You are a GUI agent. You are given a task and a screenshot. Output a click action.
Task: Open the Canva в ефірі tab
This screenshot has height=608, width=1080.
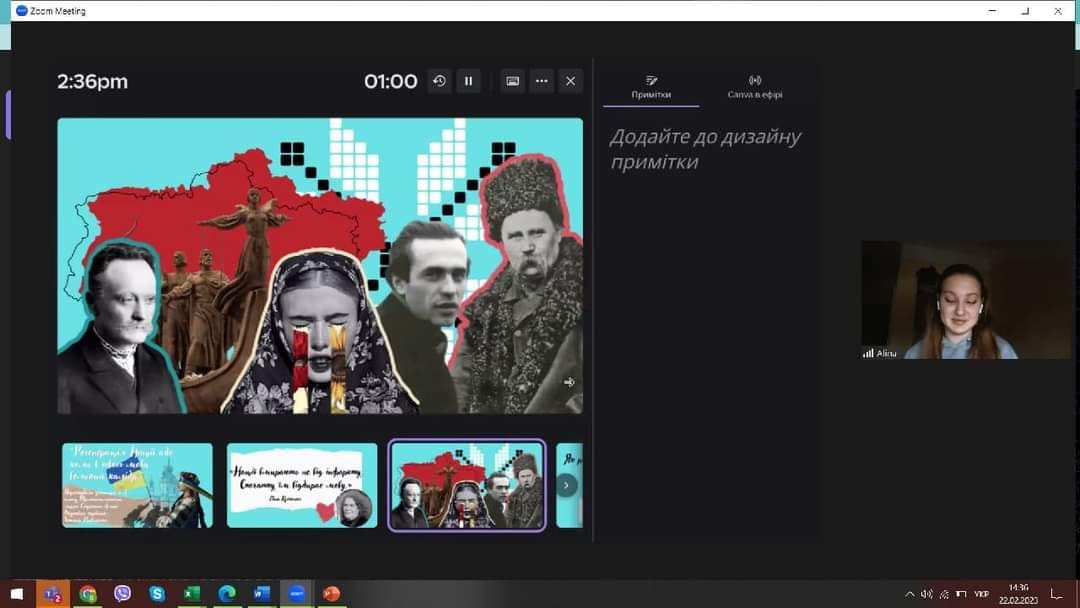755,87
